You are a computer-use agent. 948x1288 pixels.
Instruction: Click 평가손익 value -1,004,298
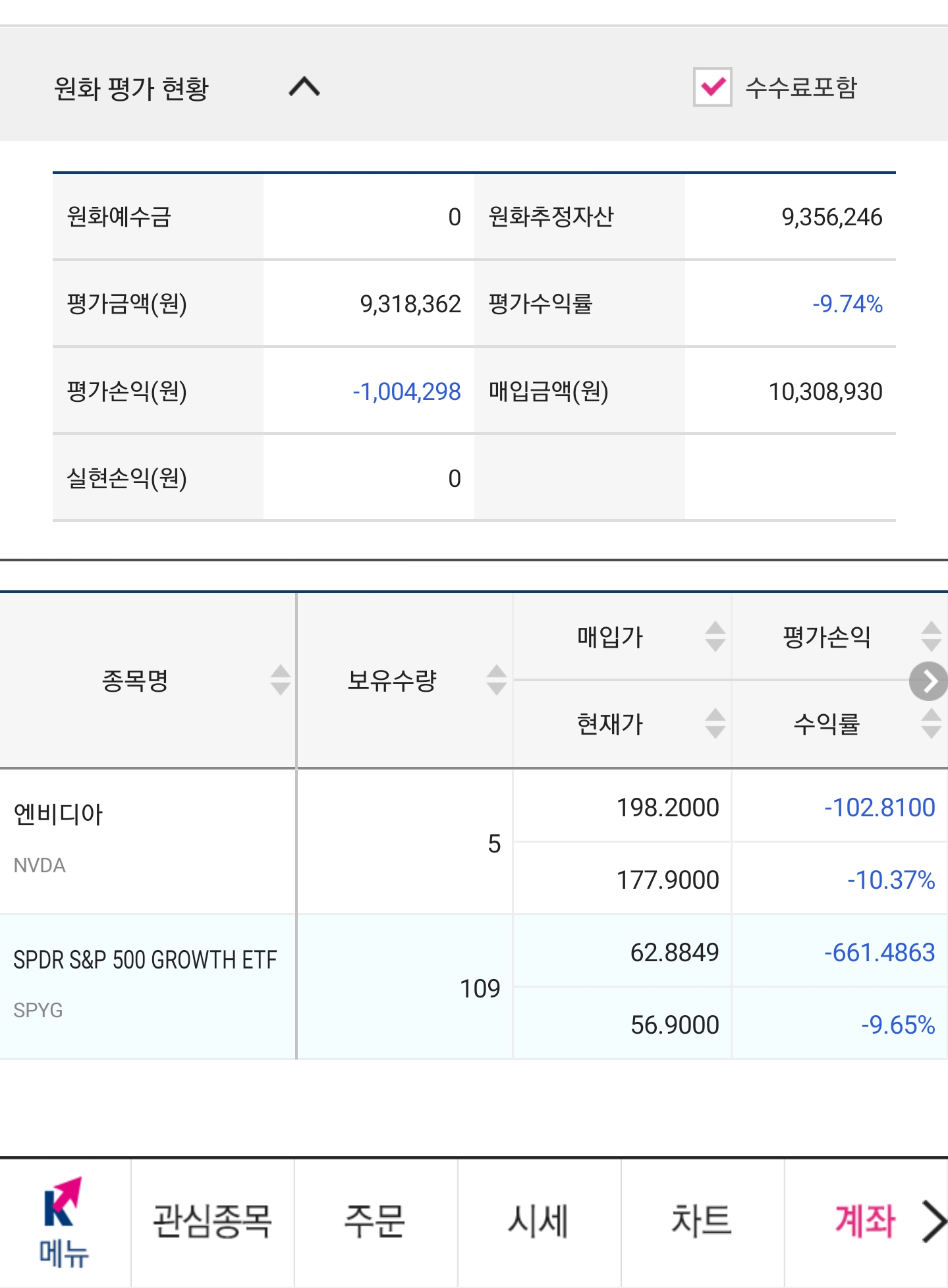tap(406, 392)
